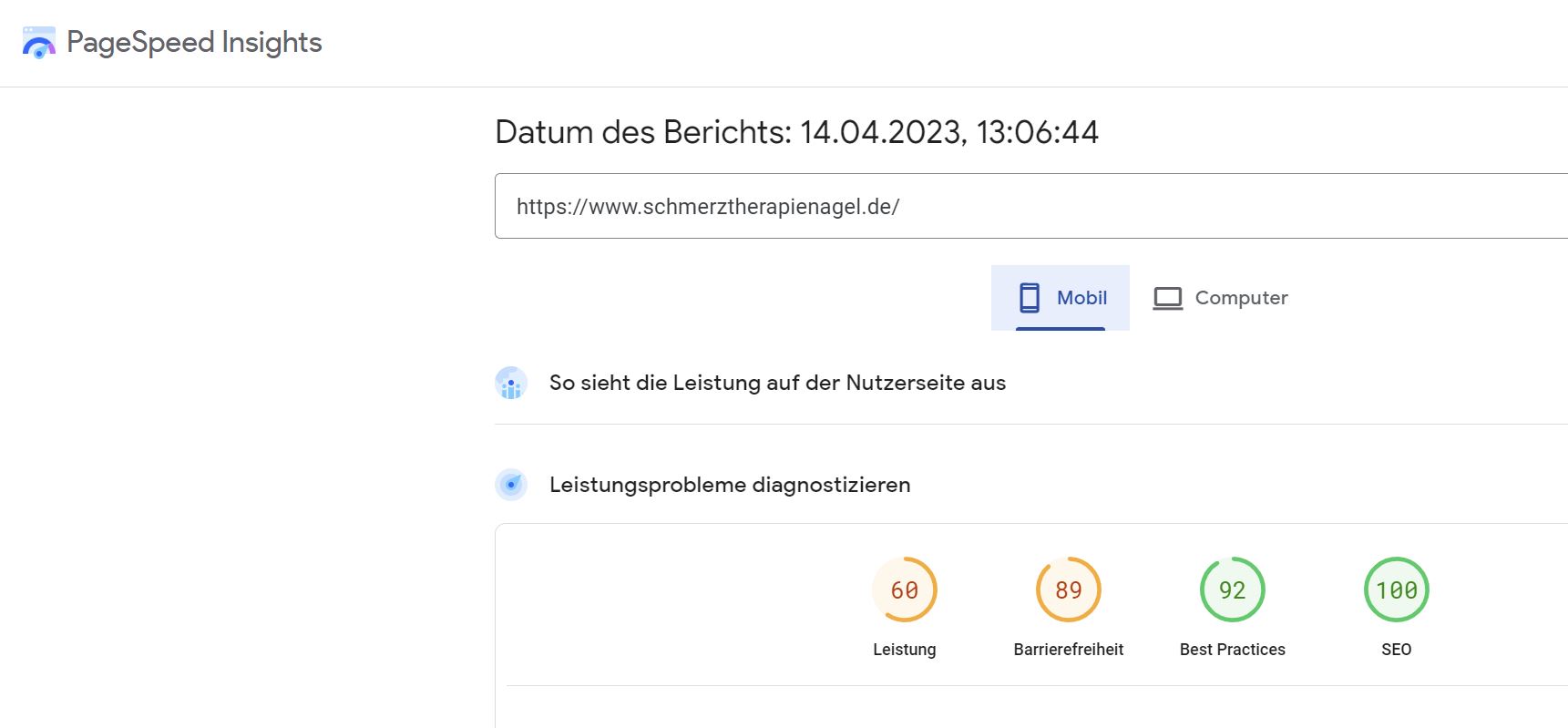Select 'Leistungsprobleme diagnostizieren' heading

(x=730, y=485)
